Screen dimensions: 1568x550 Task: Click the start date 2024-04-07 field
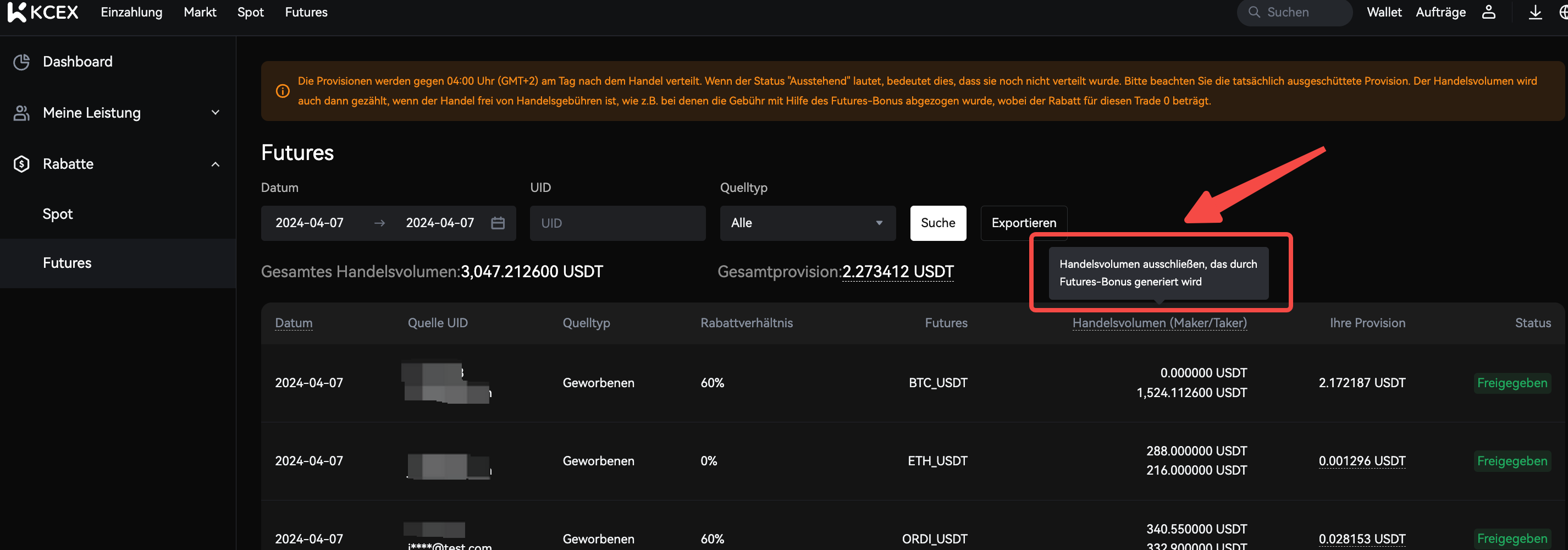point(309,223)
